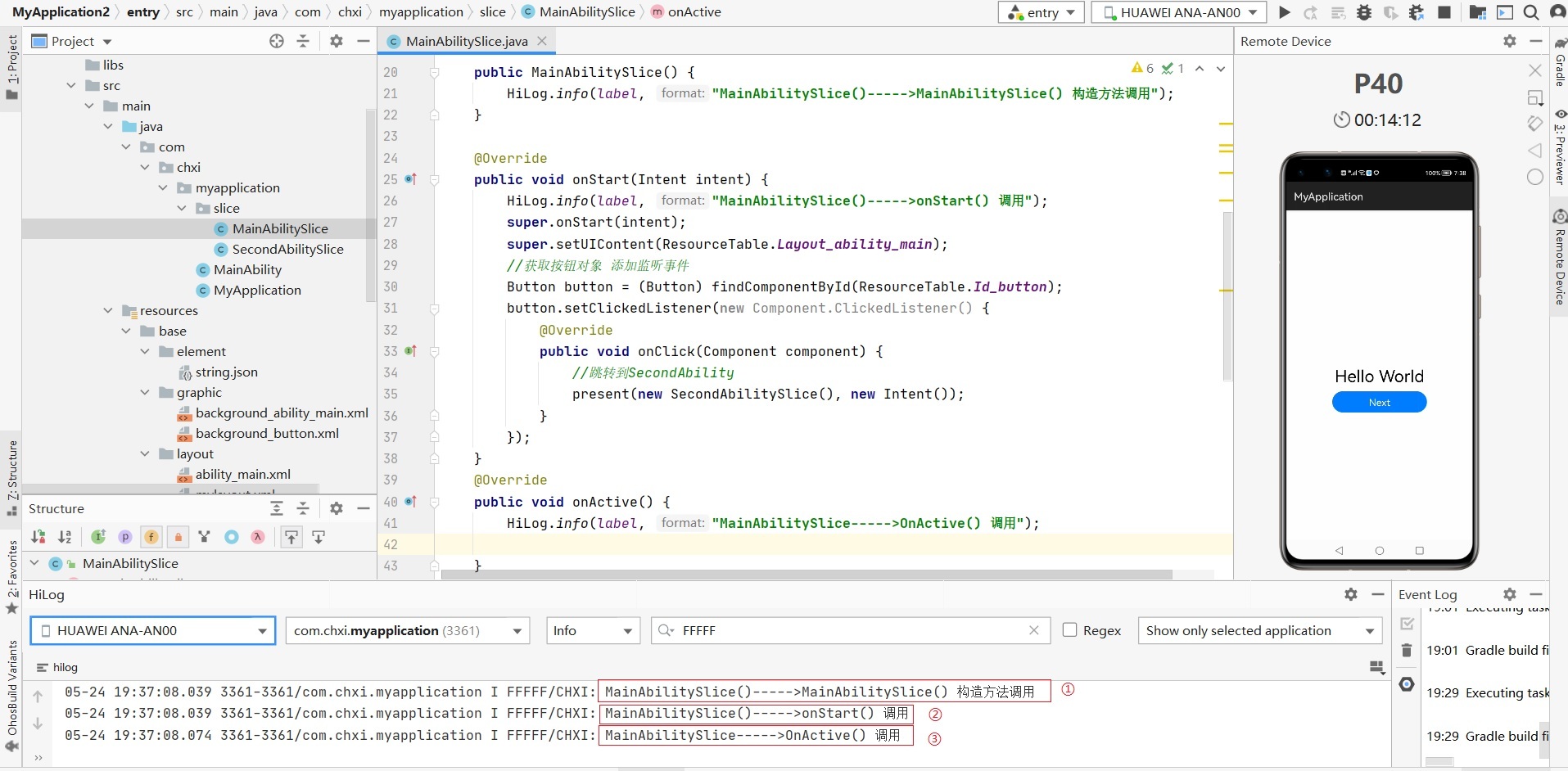Open SecondAbilitySlice in project tree
The height and width of the screenshot is (771, 1568).
coord(287,250)
